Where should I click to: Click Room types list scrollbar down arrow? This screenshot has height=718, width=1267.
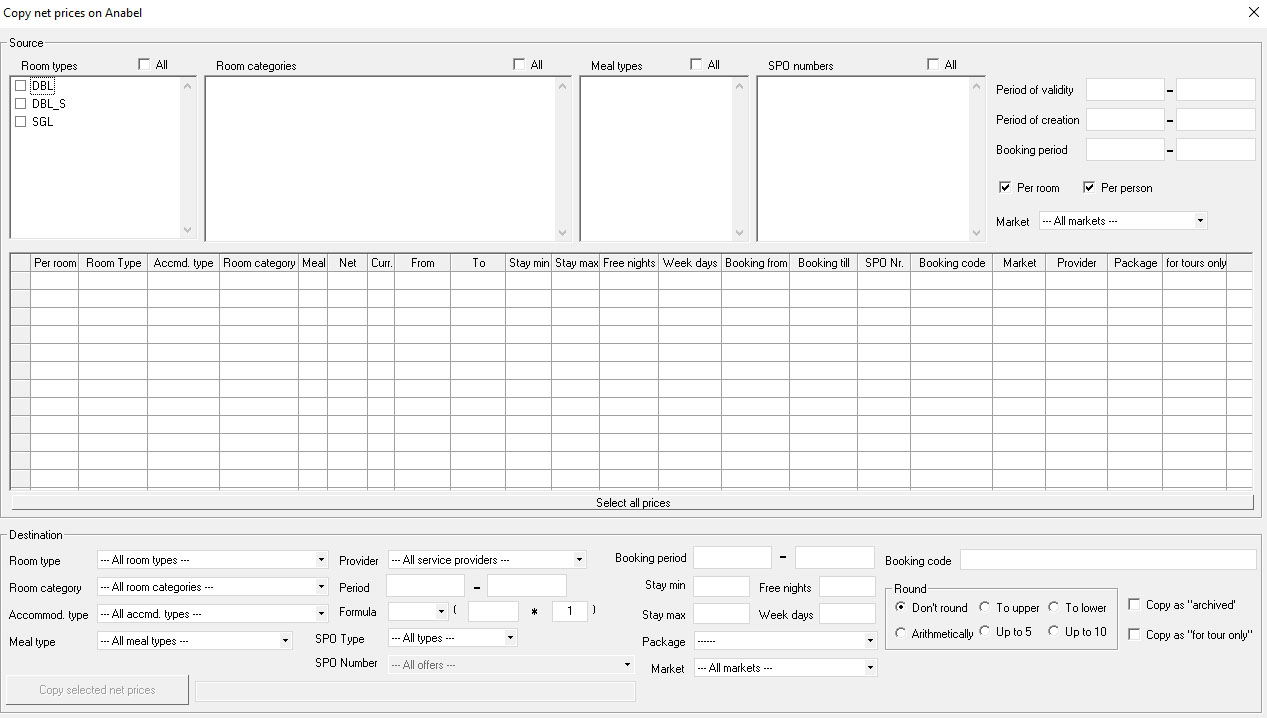(x=188, y=230)
